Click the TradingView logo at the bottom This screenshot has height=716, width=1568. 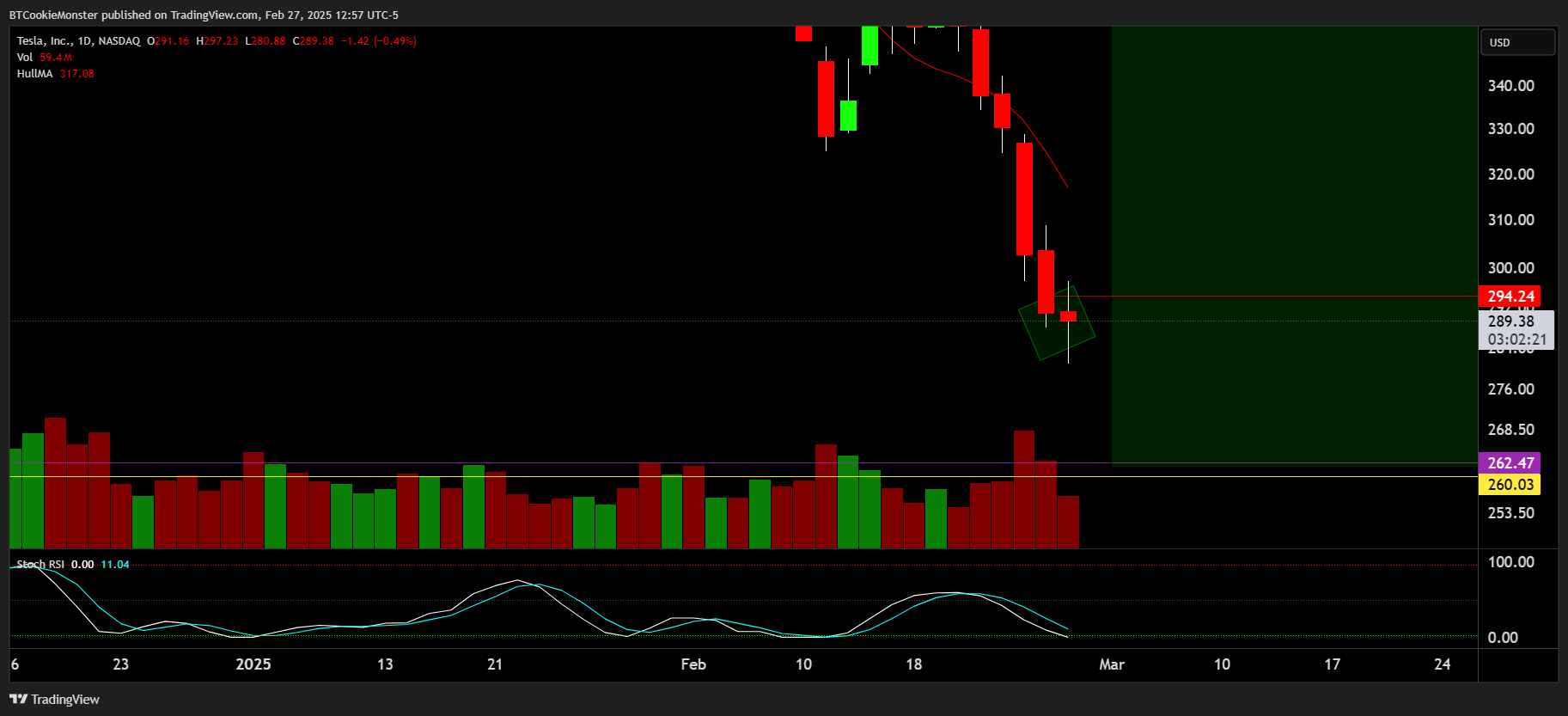pyautogui.click(x=54, y=699)
